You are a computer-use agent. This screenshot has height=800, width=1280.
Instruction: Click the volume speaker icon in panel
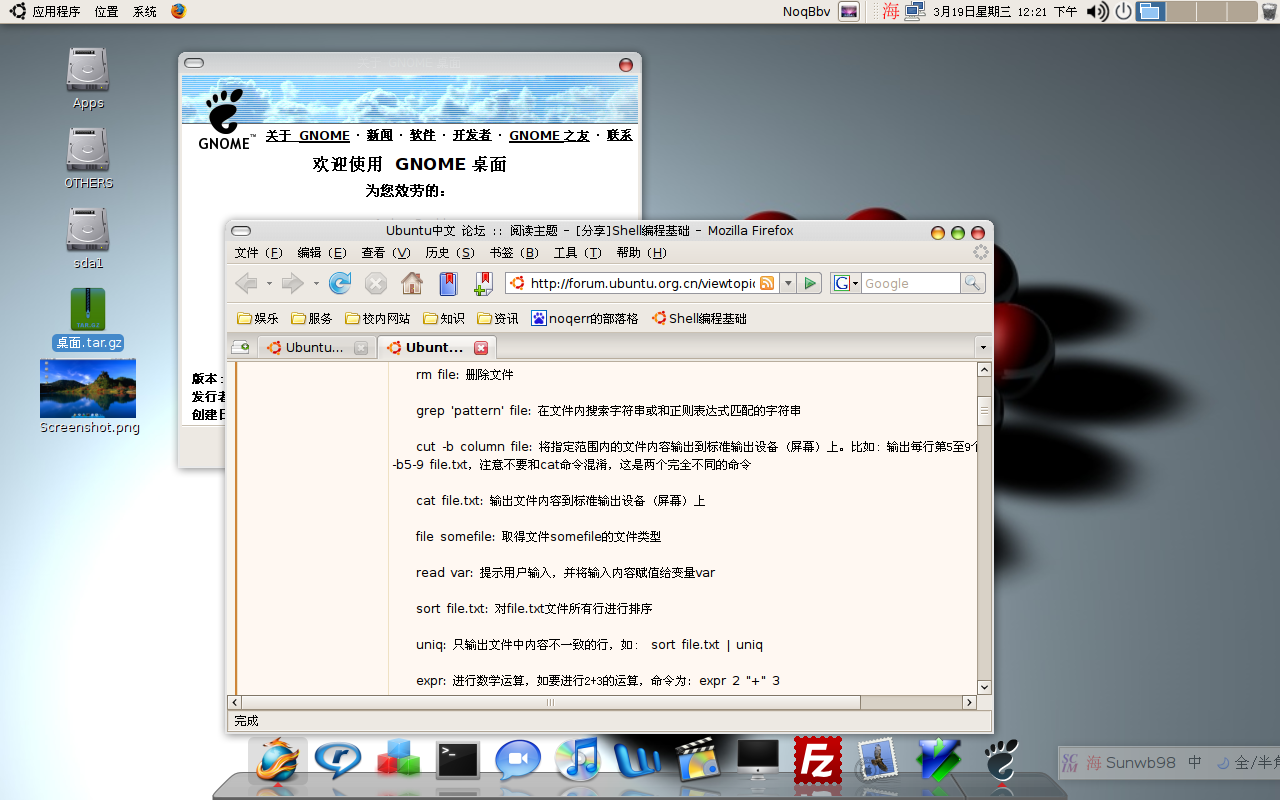[1097, 12]
